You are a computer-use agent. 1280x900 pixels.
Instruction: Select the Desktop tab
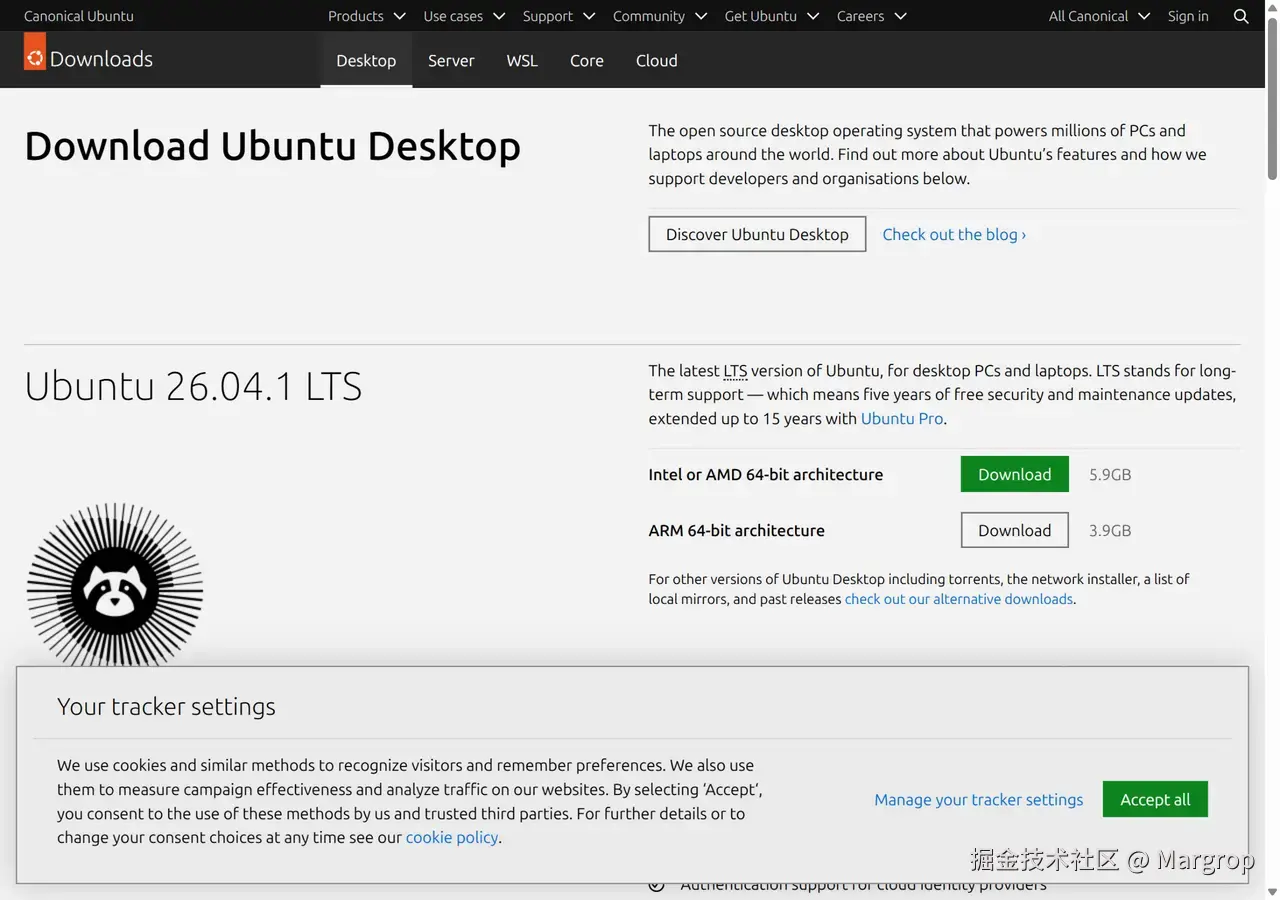pos(366,60)
